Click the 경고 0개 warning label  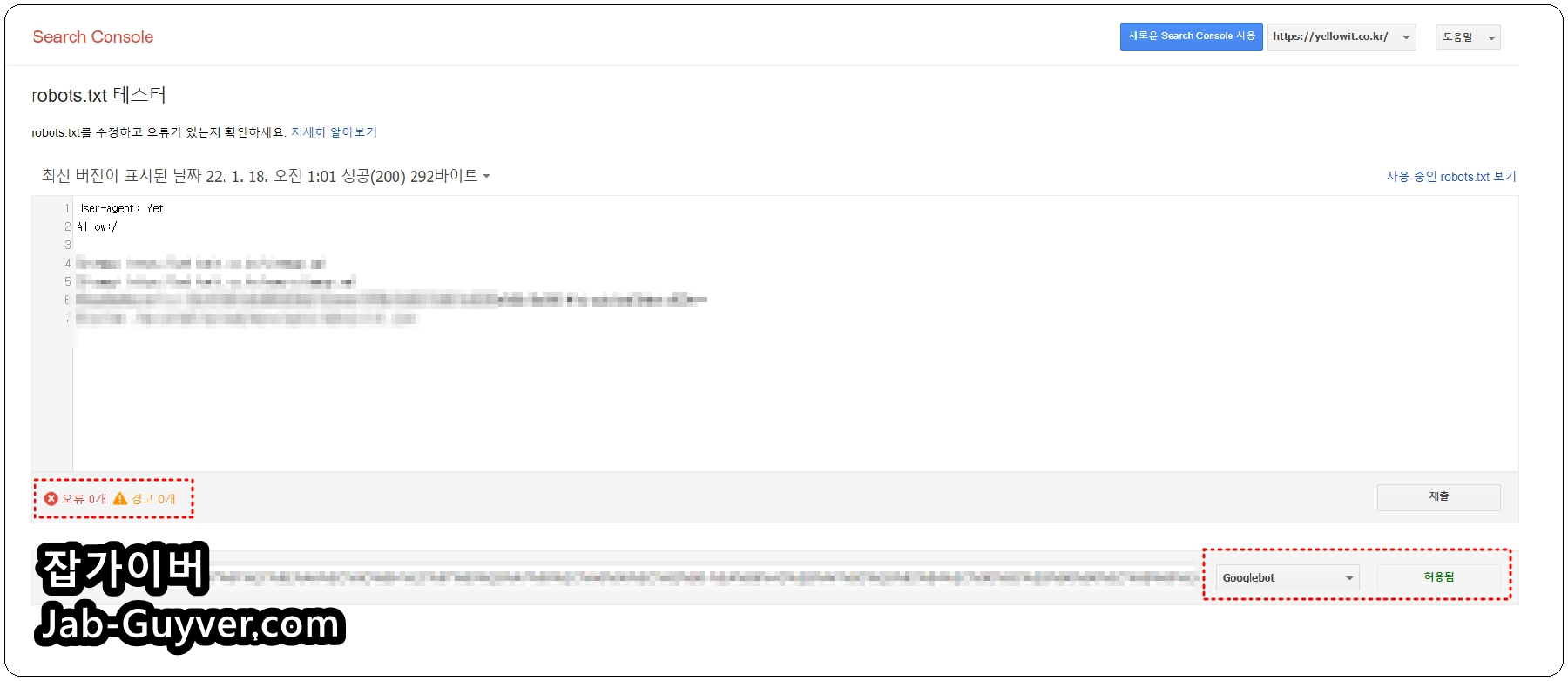pos(153,499)
